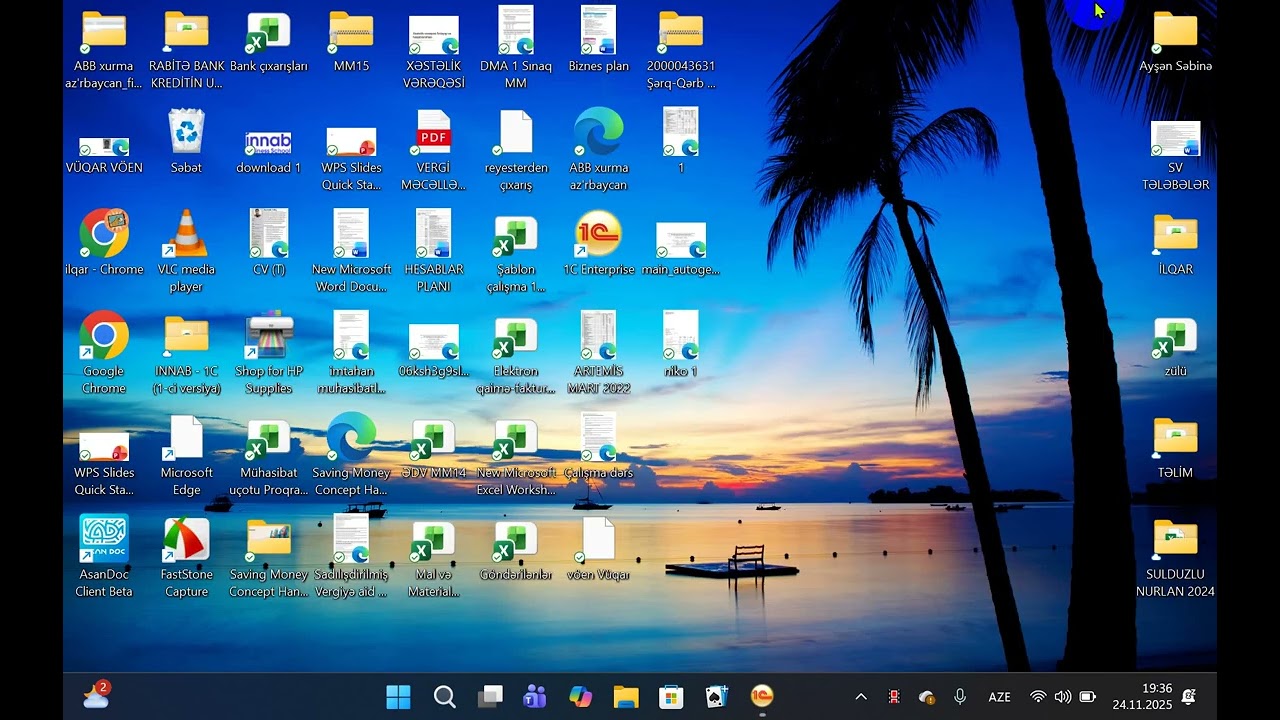The image size is (1280, 720).
Task: Select the AsanDoc Client Beta icon
Action: coord(104,557)
